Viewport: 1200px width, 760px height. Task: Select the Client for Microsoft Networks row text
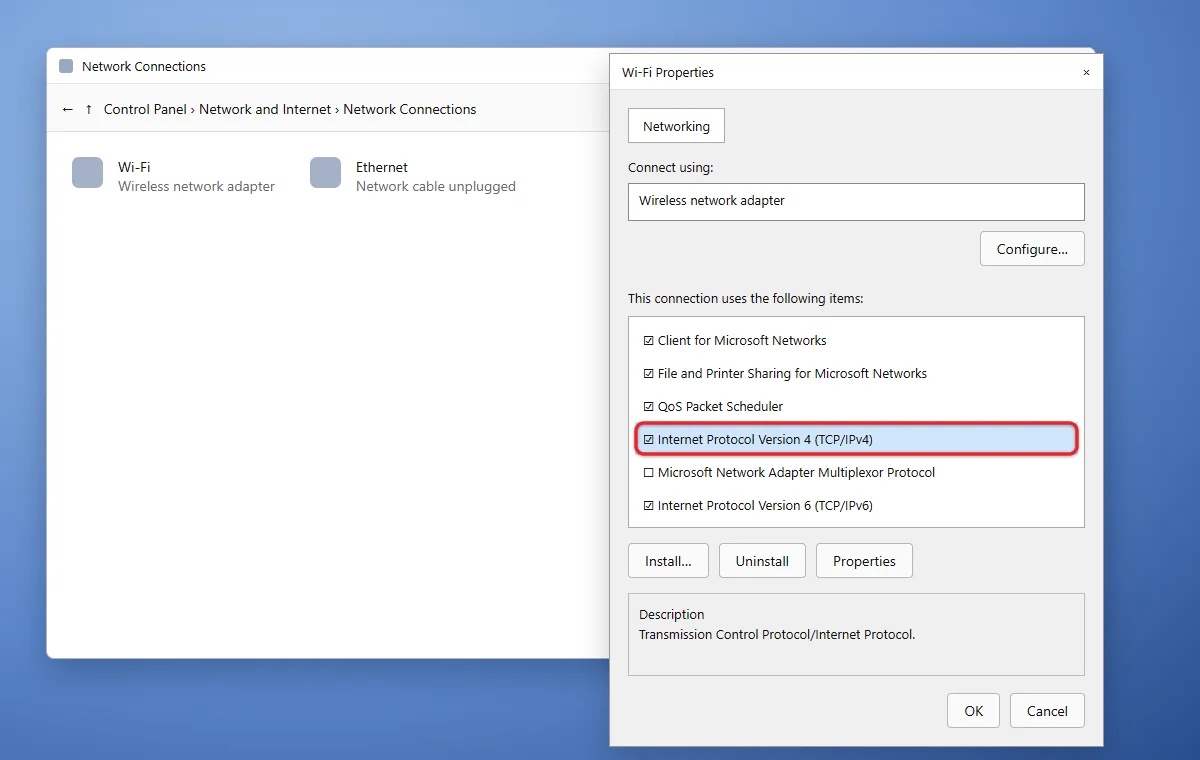click(742, 341)
